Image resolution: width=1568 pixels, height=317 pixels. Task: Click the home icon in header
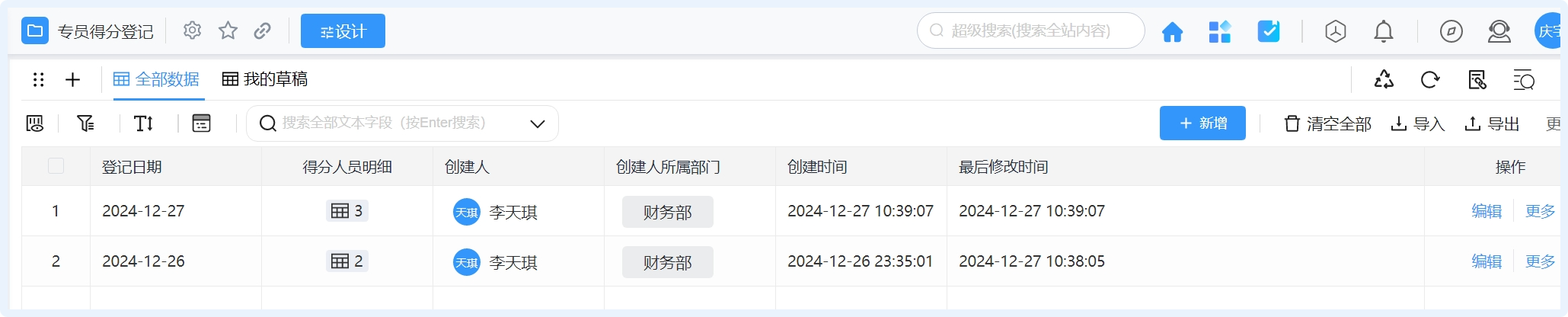pos(1172,32)
